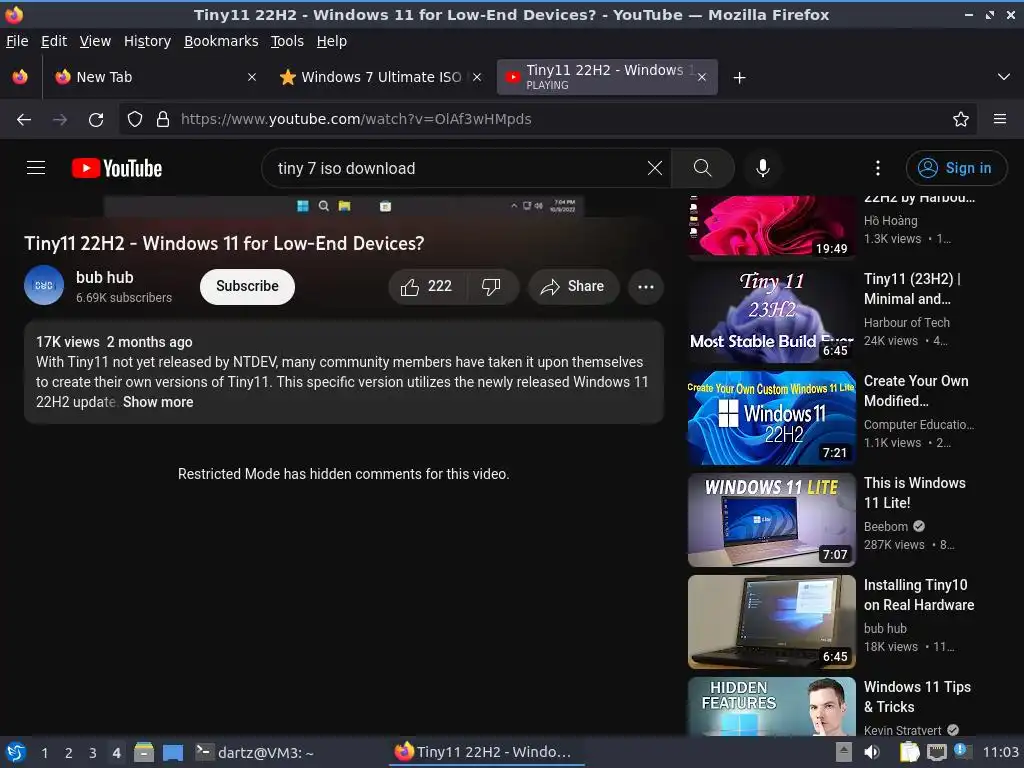Image resolution: width=1024 pixels, height=768 pixels.
Task: Bookmark this page with star icon
Action: click(961, 120)
